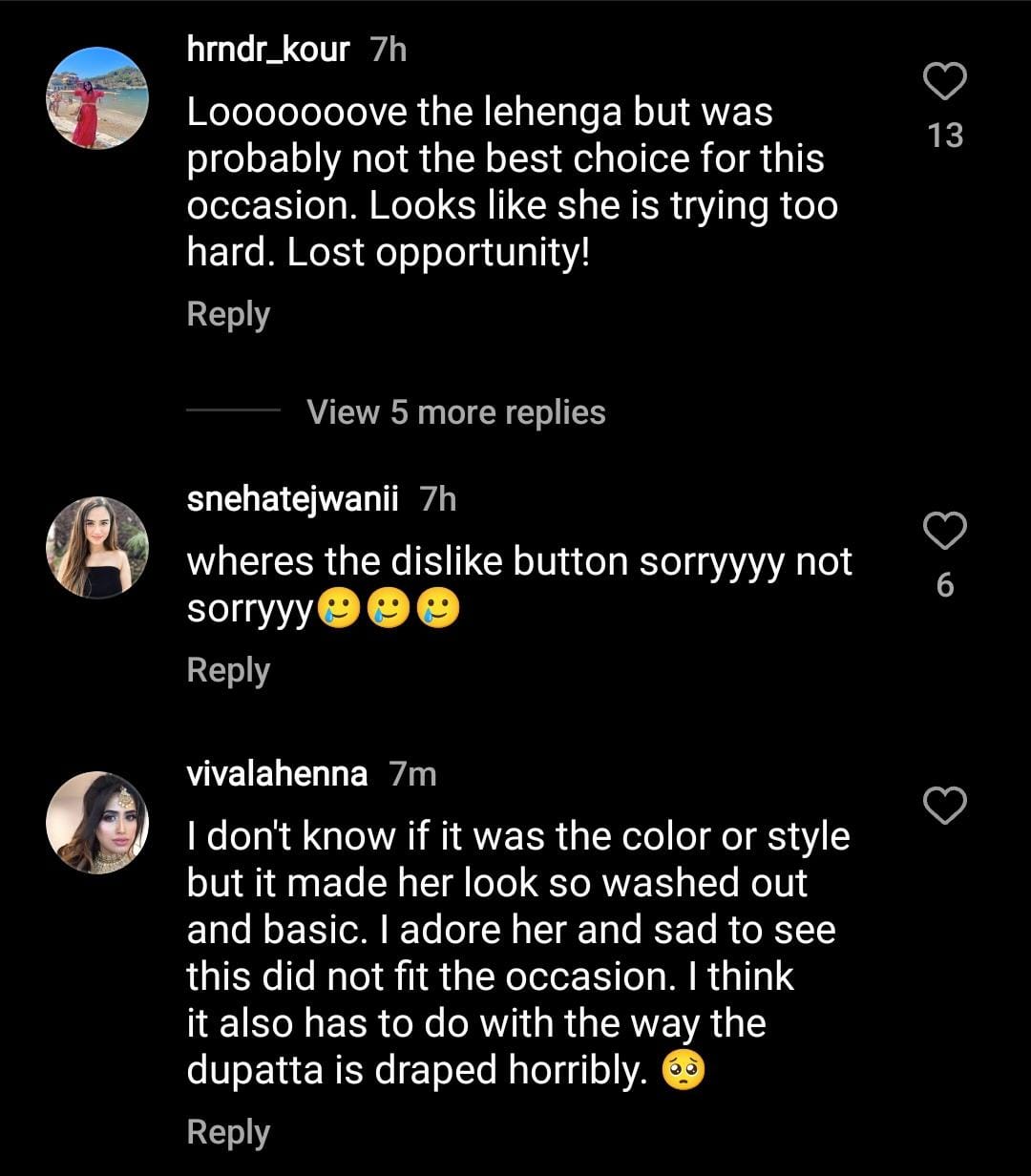Select the vivalahenna username

click(277, 774)
